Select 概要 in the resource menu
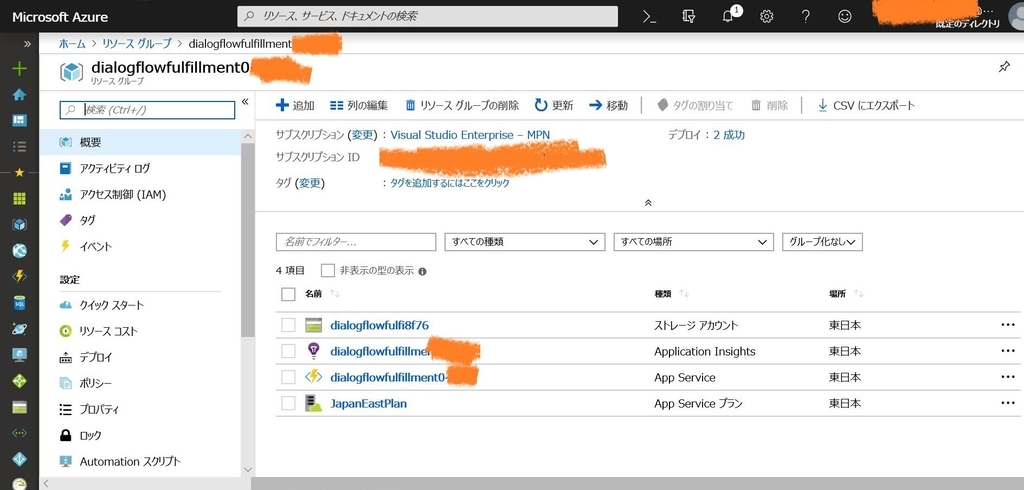Viewport: 1024px width, 490px height. (x=140, y=142)
